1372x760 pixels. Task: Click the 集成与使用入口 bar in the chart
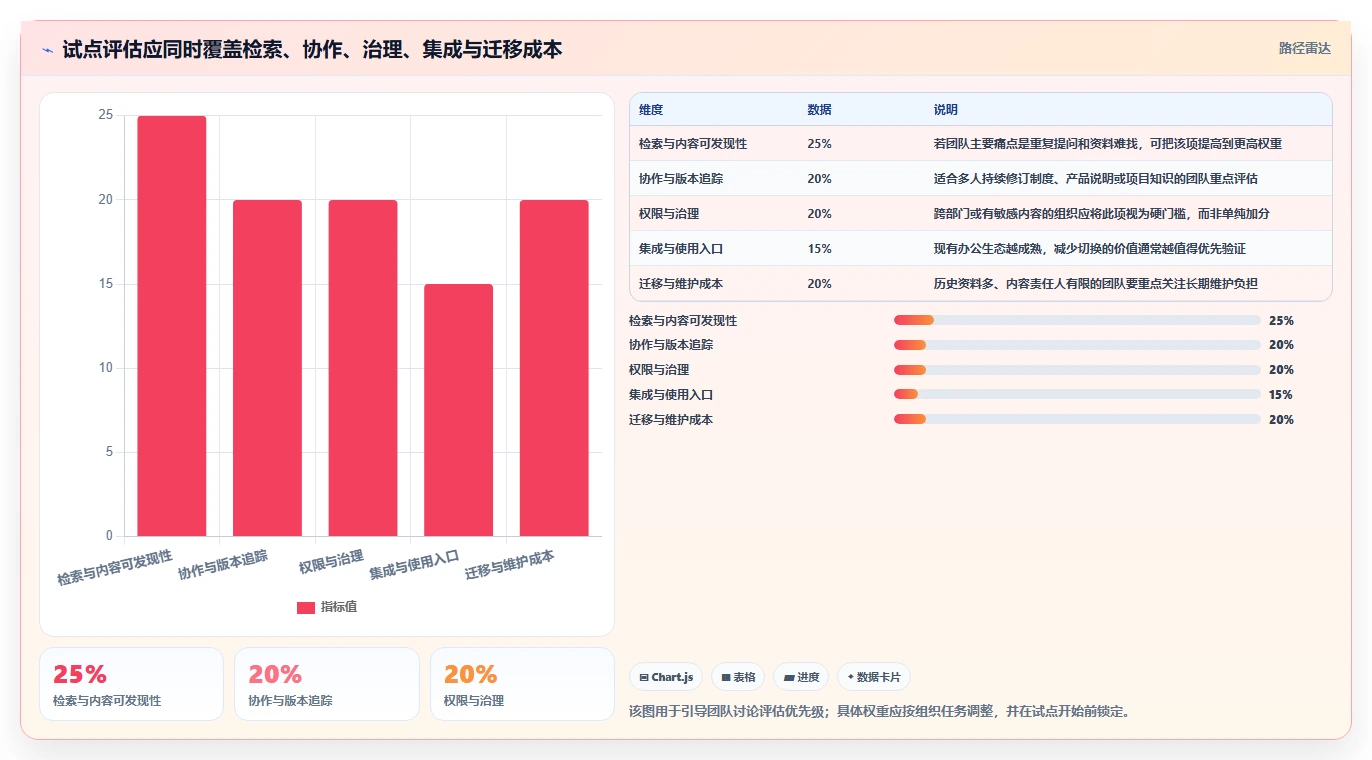[x=458, y=410]
